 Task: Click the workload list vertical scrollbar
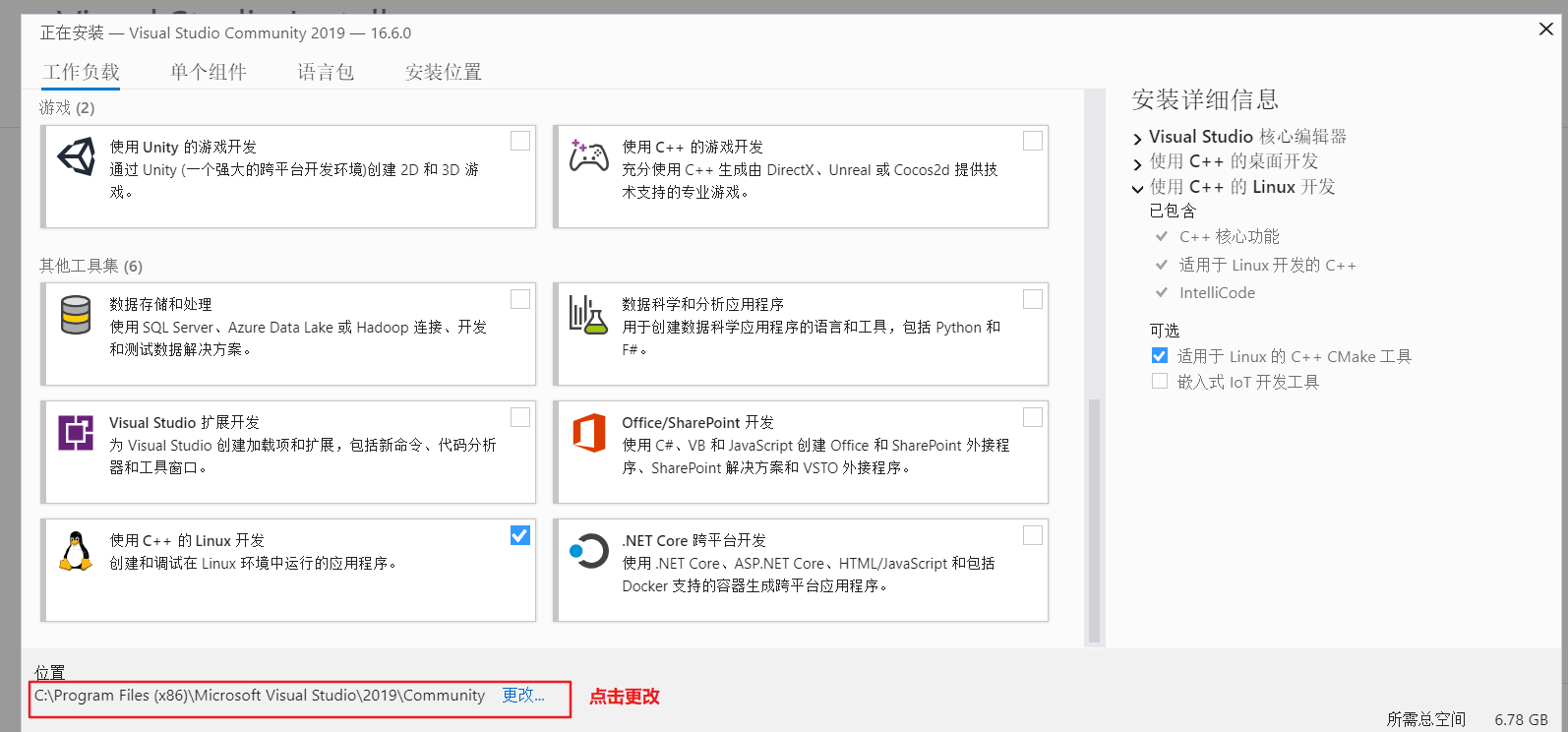point(1094,521)
